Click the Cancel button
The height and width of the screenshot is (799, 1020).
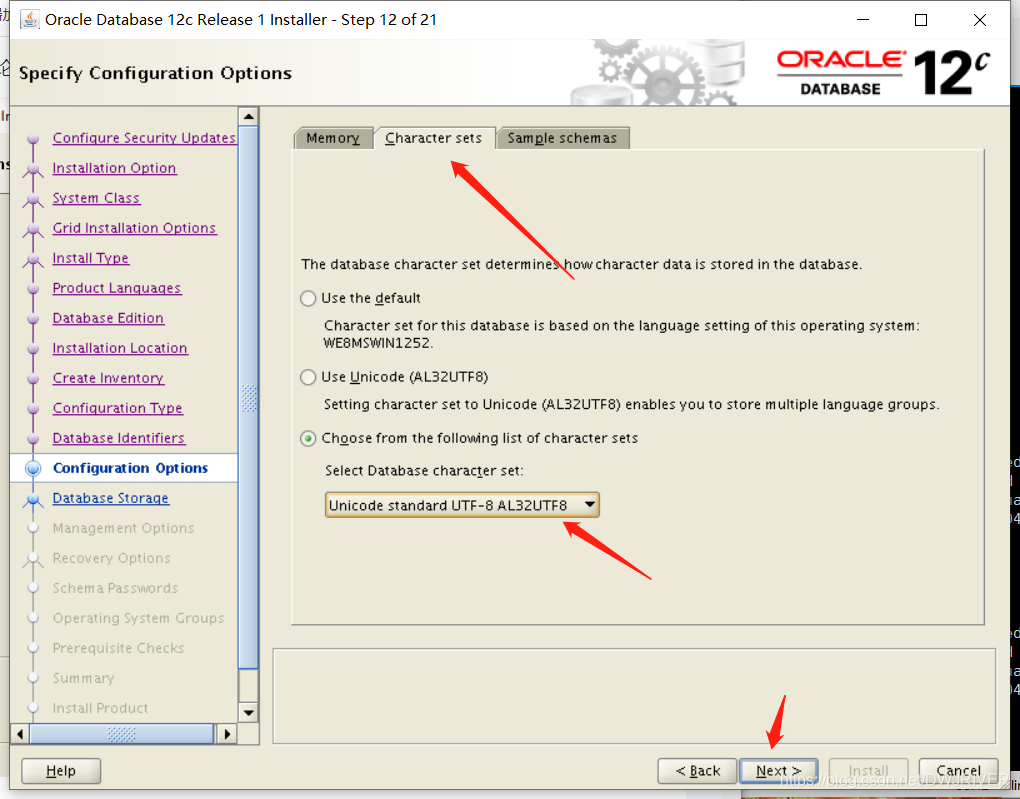click(958, 771)
